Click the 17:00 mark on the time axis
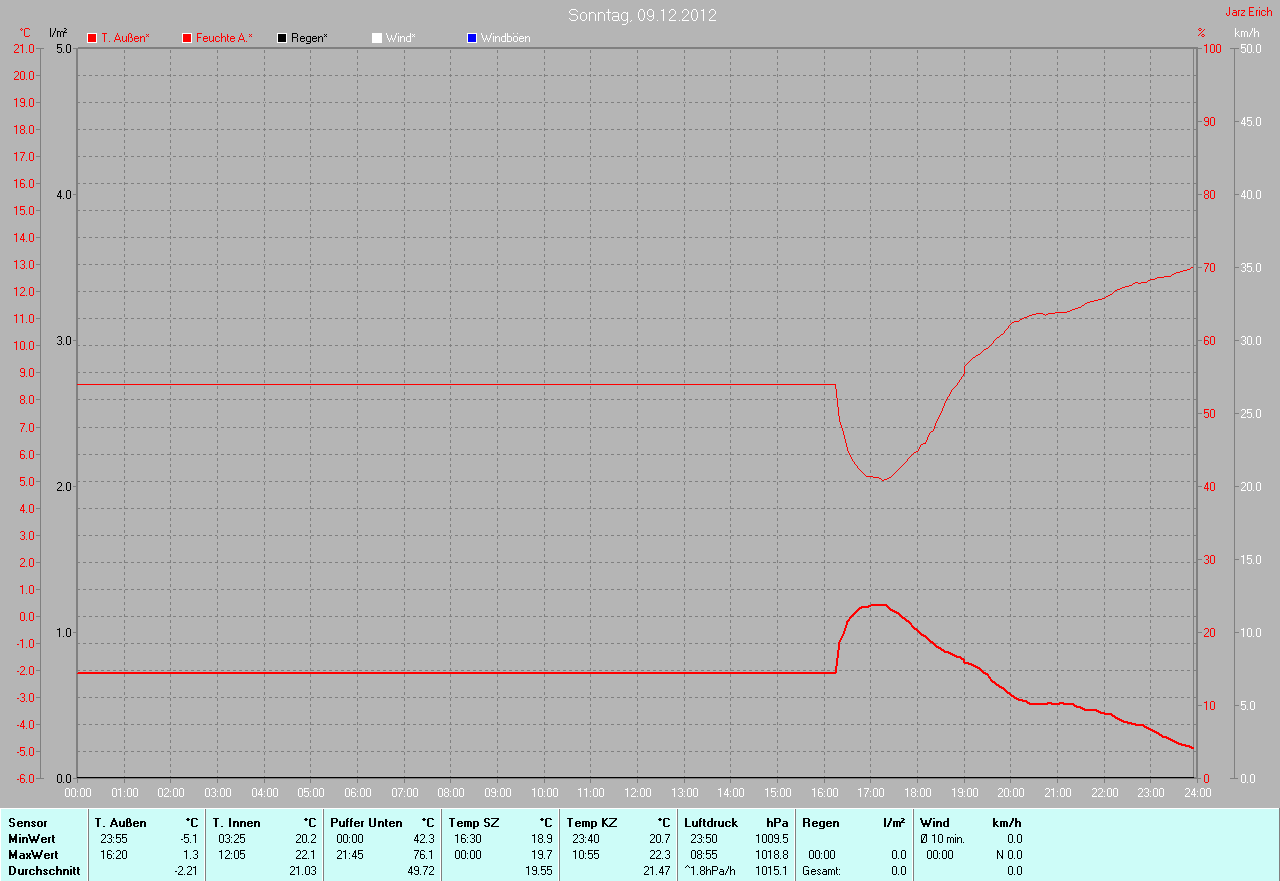This screenshot has width=1280, height=881. pos(871,793)
